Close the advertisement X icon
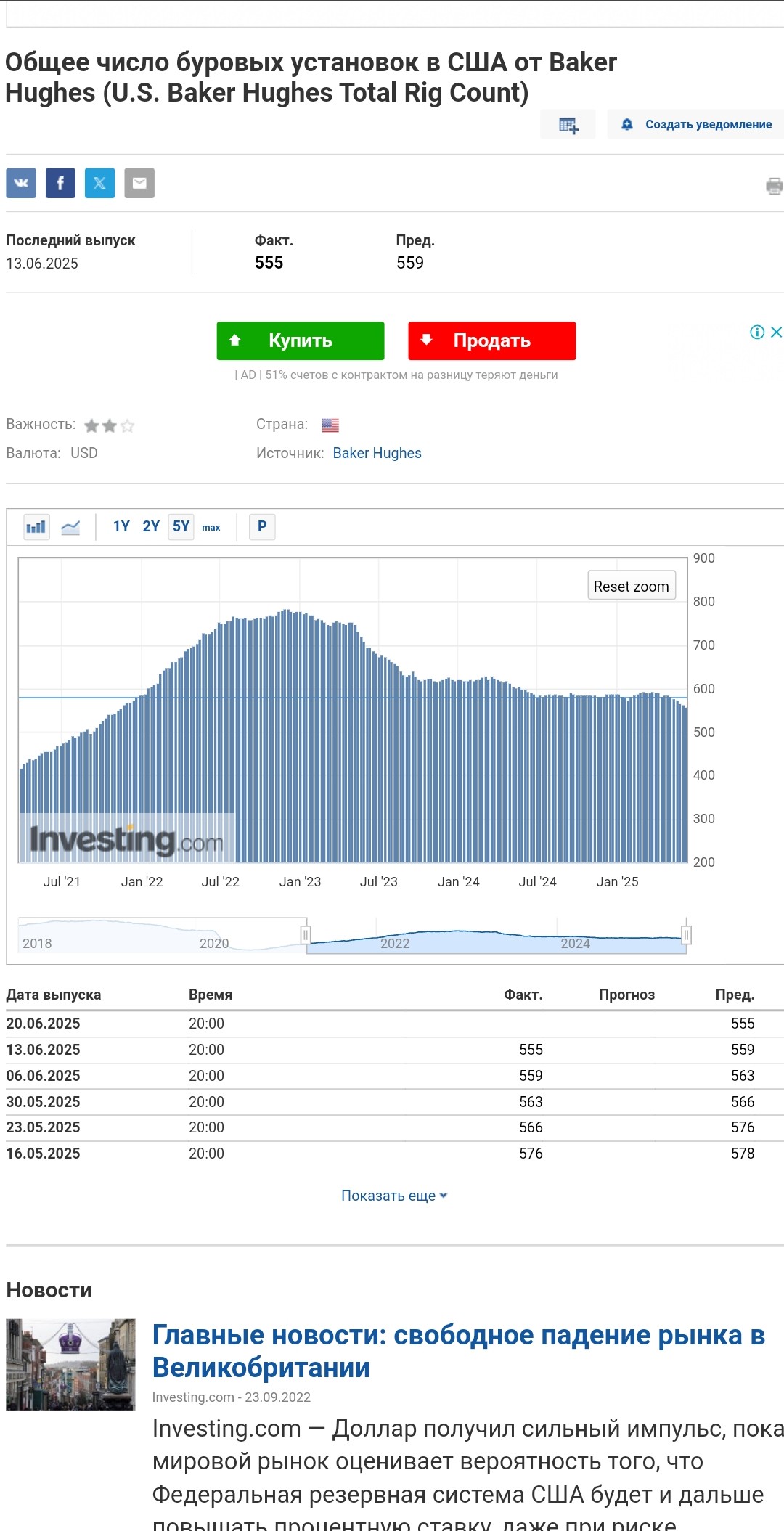 click(776, 332)
